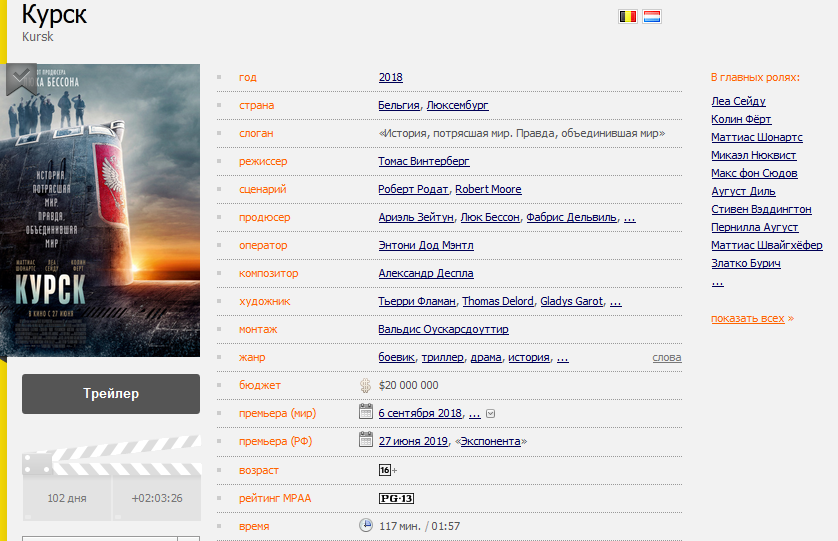This screenshot has height=541, width=838.
Task: Expand more producers ellipsis
Action: [x=630, y=218]
